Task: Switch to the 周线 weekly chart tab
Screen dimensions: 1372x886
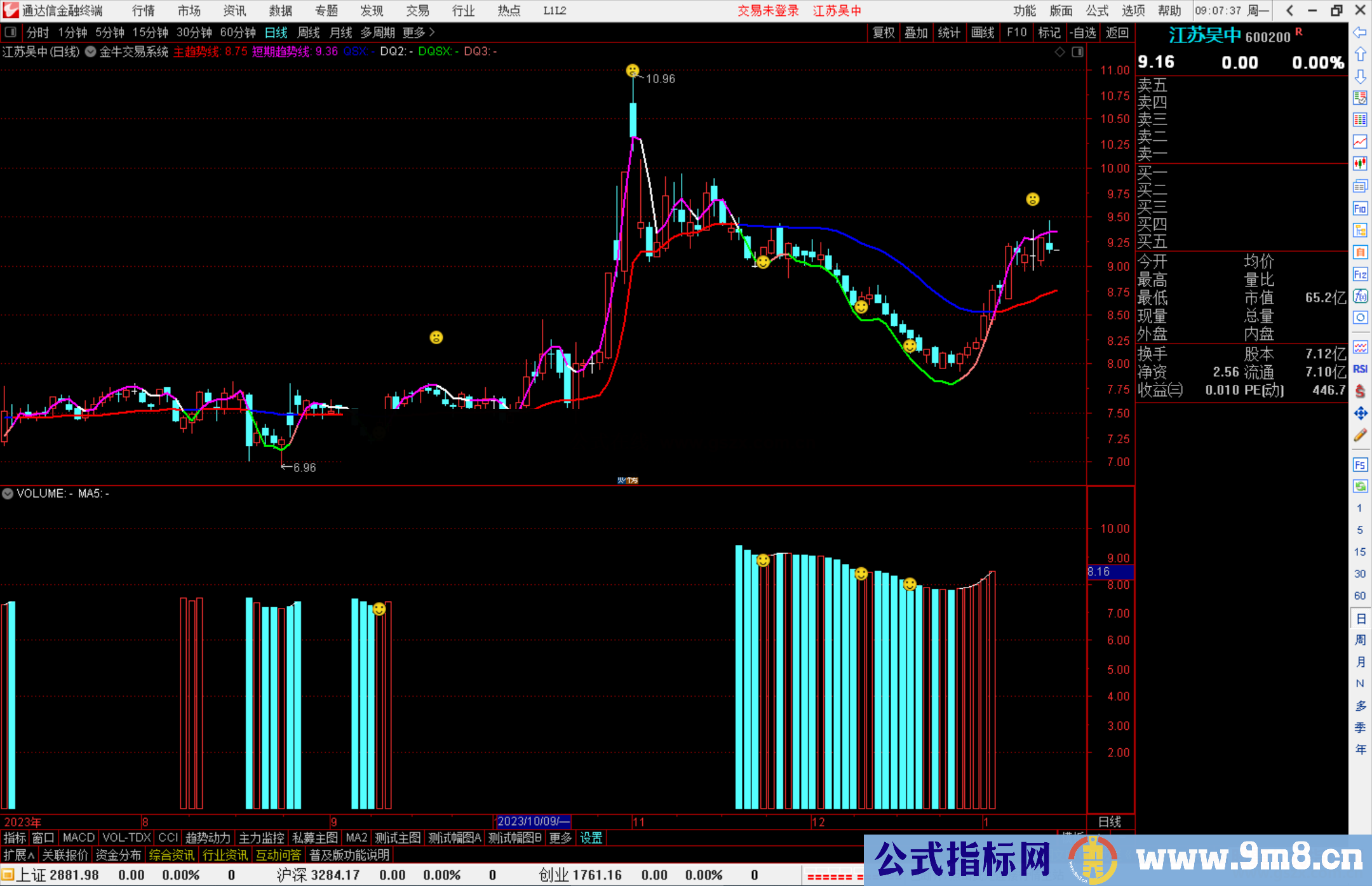Action: tap(309, 32)
